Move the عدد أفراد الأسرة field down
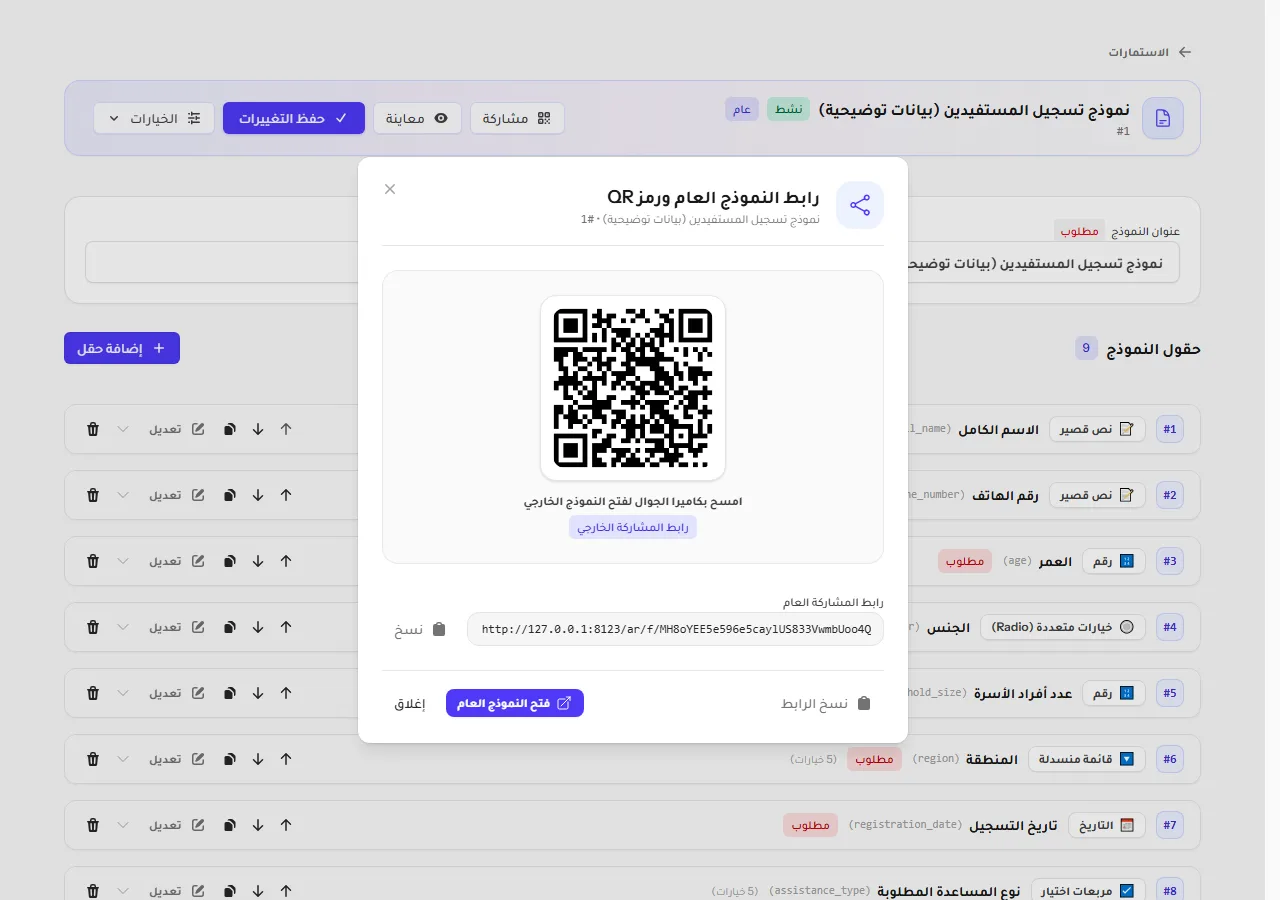 tap(258, 693)
